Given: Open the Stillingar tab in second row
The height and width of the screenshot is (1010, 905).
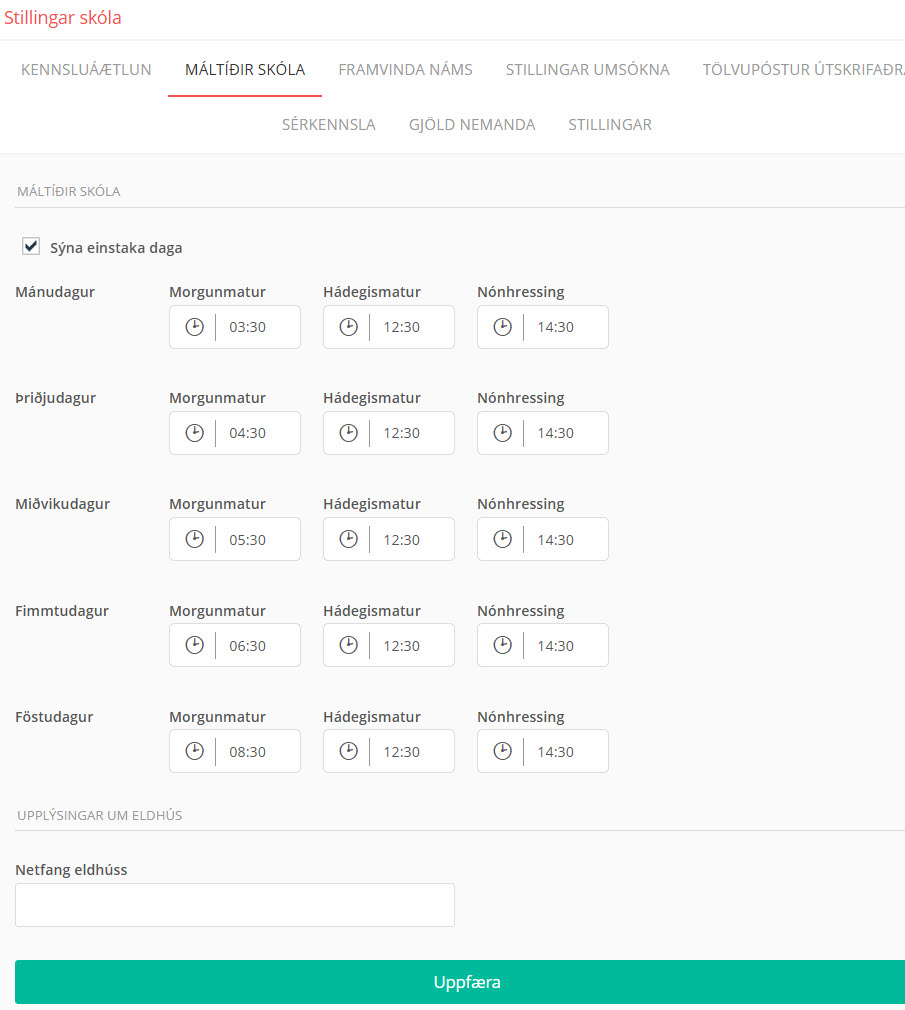Looking at the screenshot, I should pyautogui.click(x=609, y=124).
